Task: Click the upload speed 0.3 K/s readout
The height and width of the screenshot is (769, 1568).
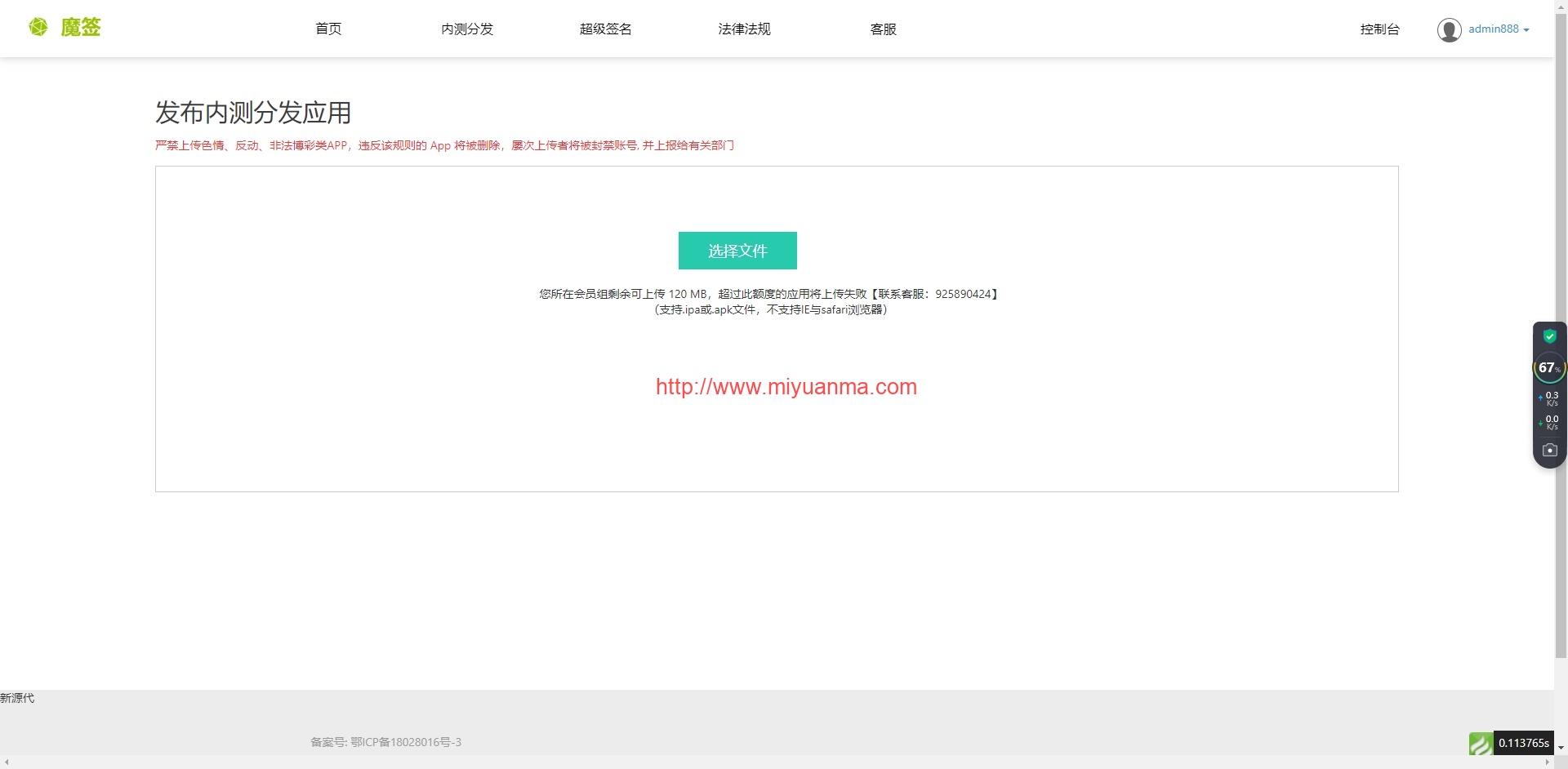Action: 1549,398
